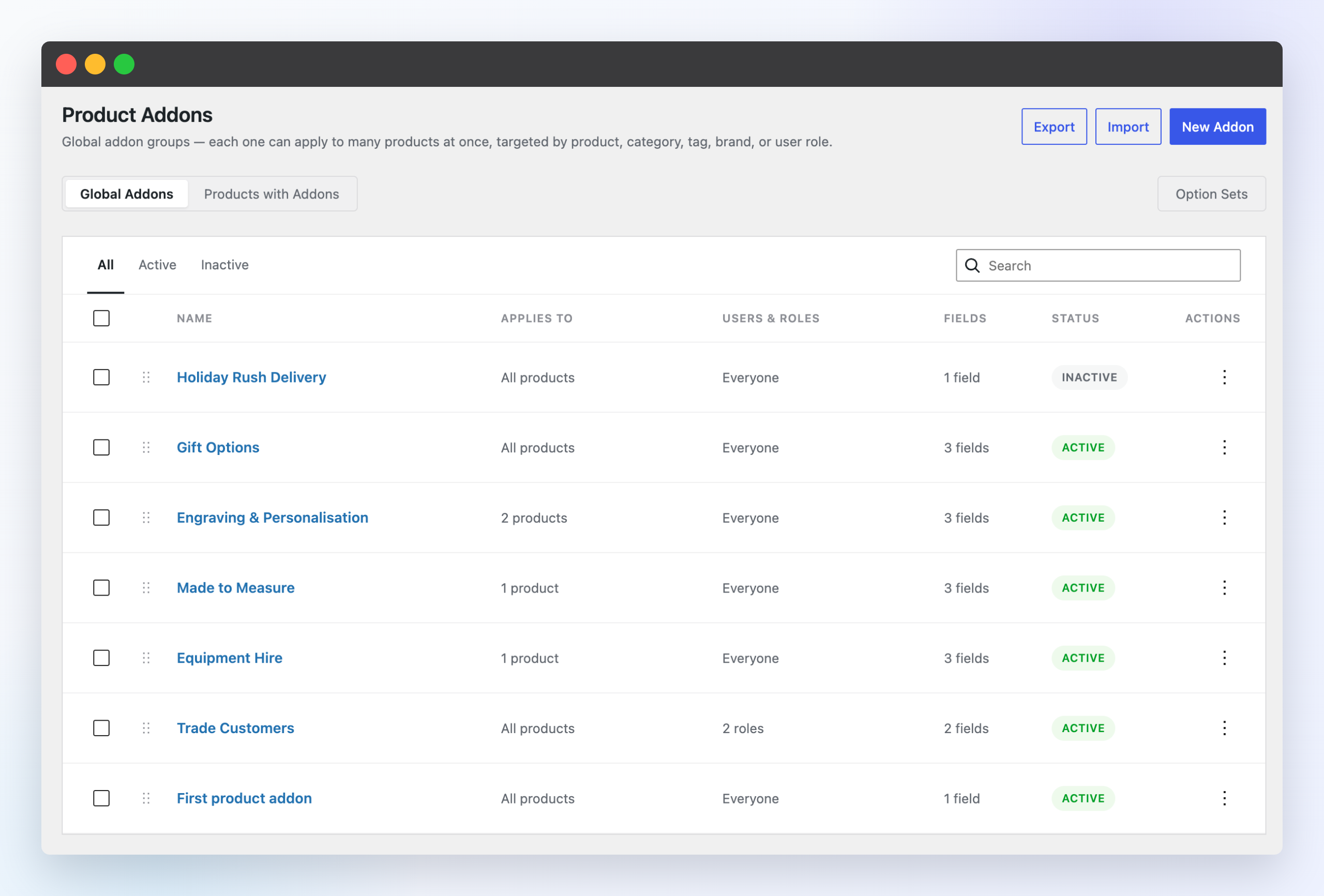Click the STATUS column header
This screenshot has height=896, width=1324.
pos(1075,318)
